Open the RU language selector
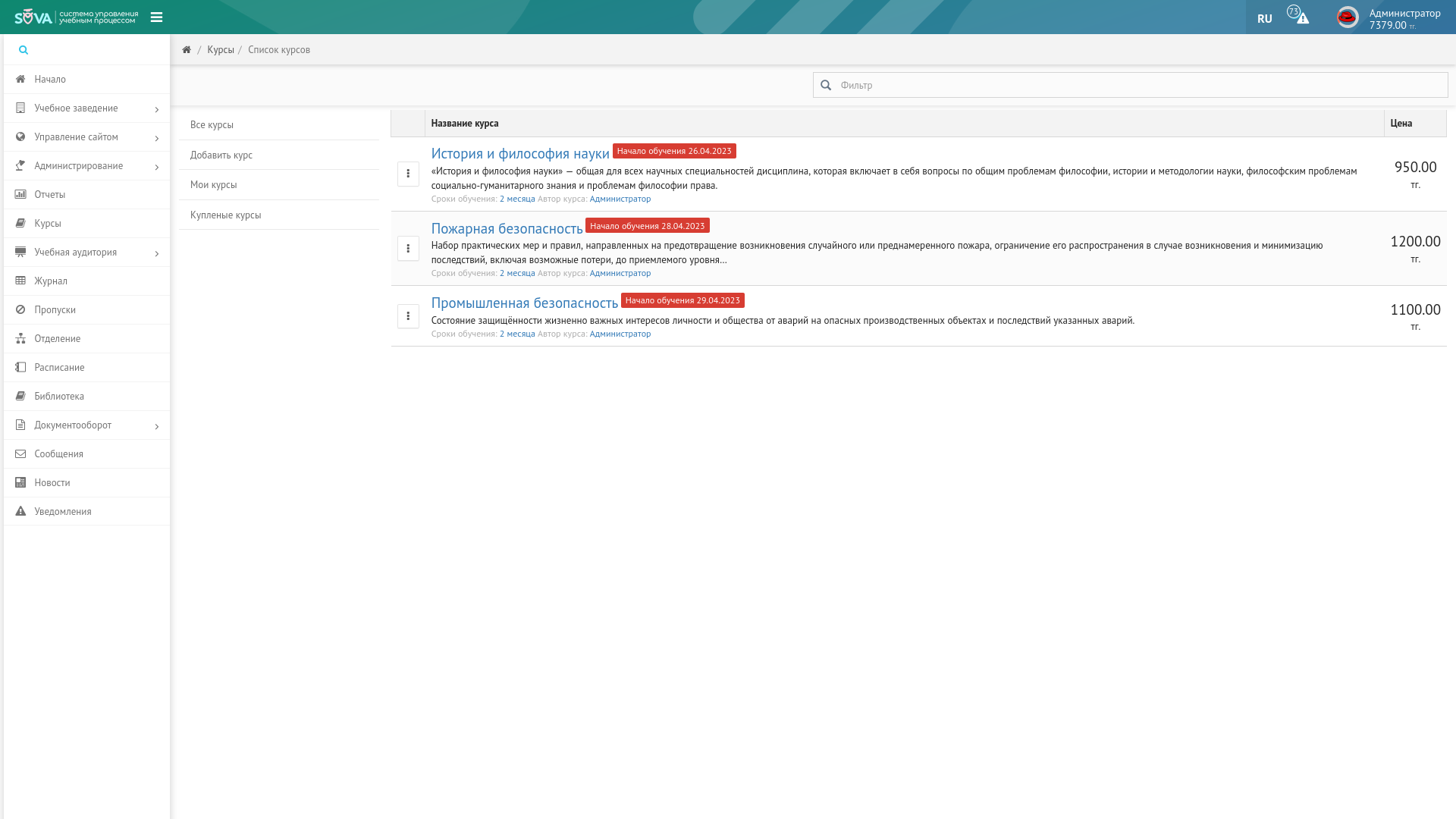Image resolution: width=1456 pixels, height=819 pixels. (1265, 18)
